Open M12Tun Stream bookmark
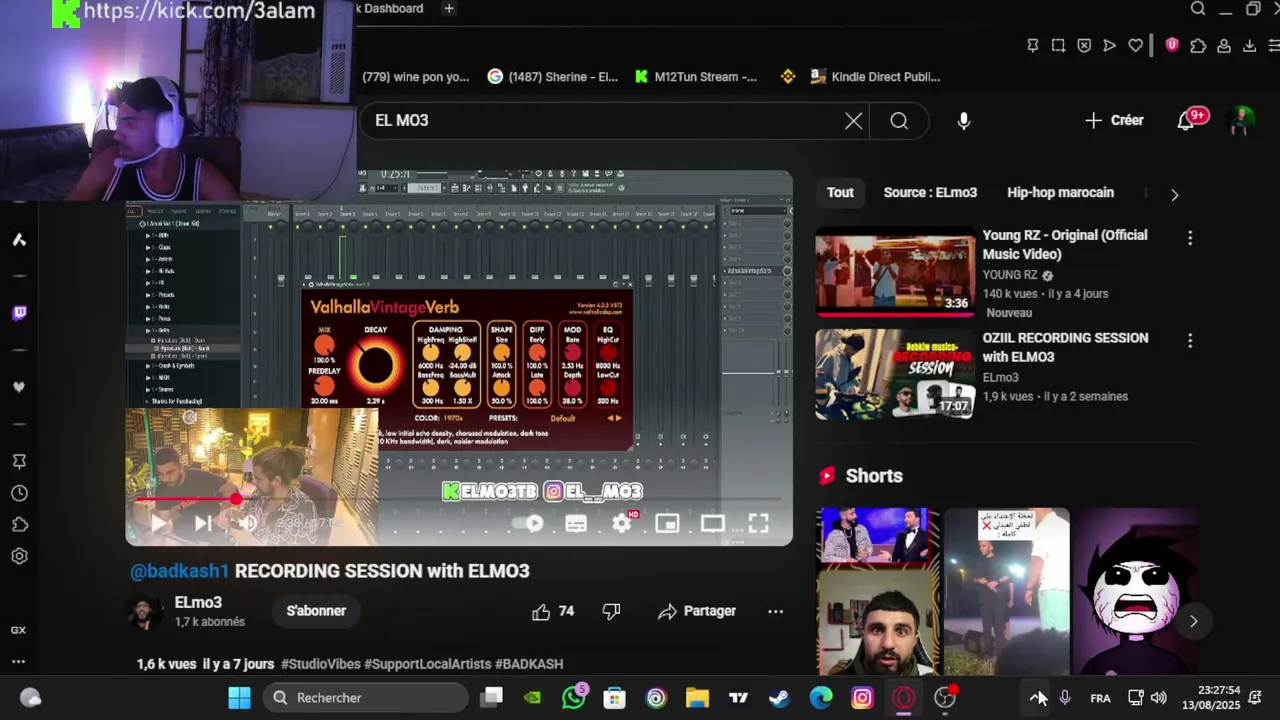 [695, 77]
